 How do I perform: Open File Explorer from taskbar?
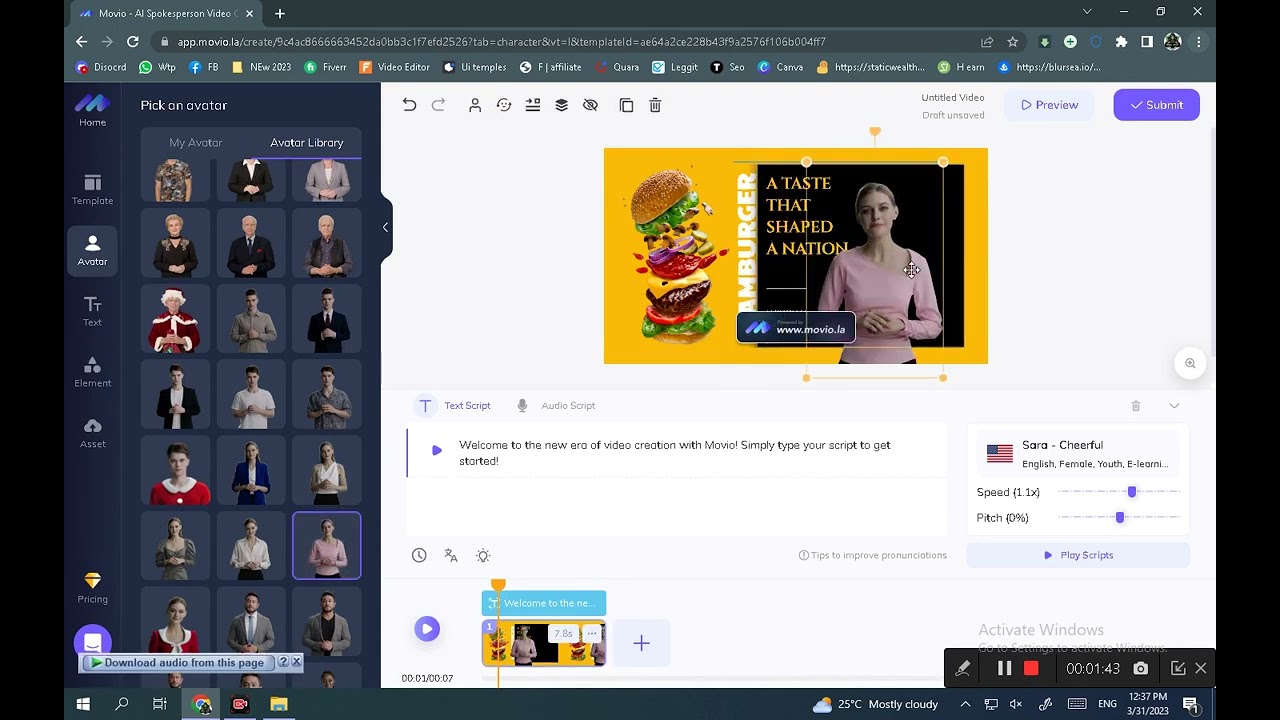pos(279,704)
